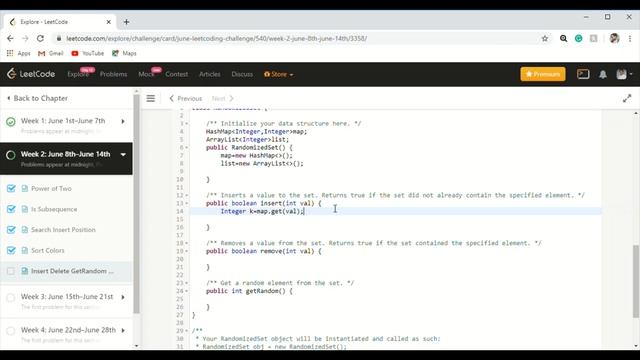640x360 pixels.
Task: Collapse Week 2: June 8th–June 14th arrow
Action: pyautogui.click(x=123, y=155)
